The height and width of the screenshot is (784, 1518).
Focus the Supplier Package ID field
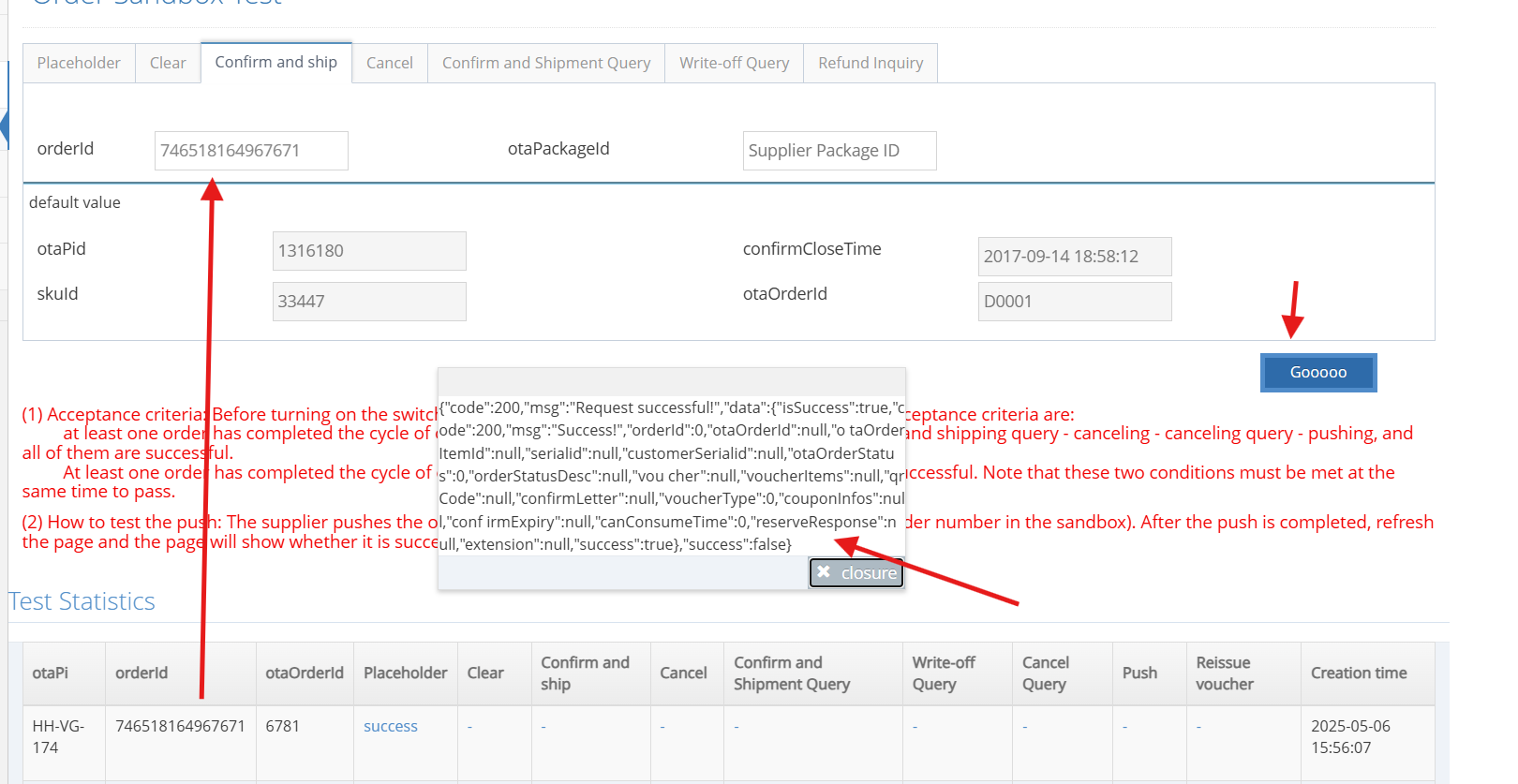pyautogui.click(x=839, y=151)
